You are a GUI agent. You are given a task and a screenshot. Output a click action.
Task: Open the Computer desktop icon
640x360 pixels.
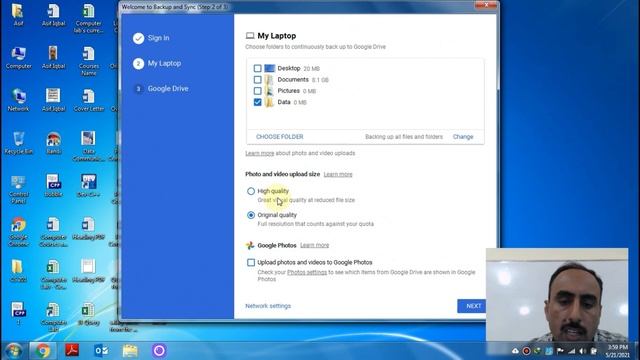pos(18,58)
